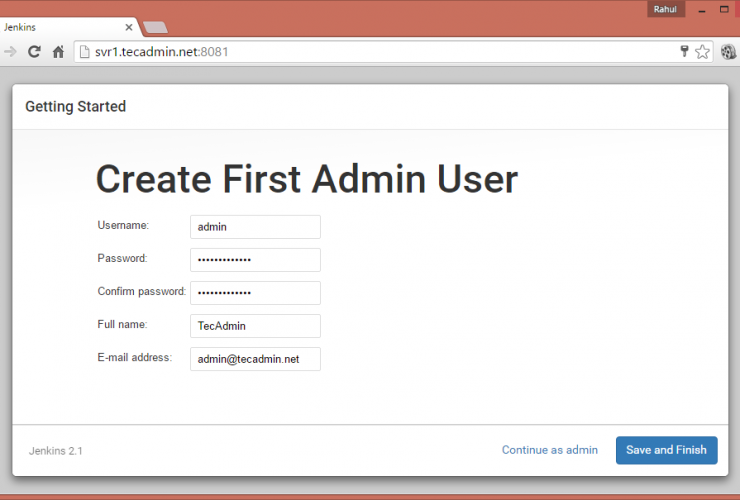Close the Jenkins tab
Image resolution: width=740 pixels, height=500 pixels.
tap(129, 27)
